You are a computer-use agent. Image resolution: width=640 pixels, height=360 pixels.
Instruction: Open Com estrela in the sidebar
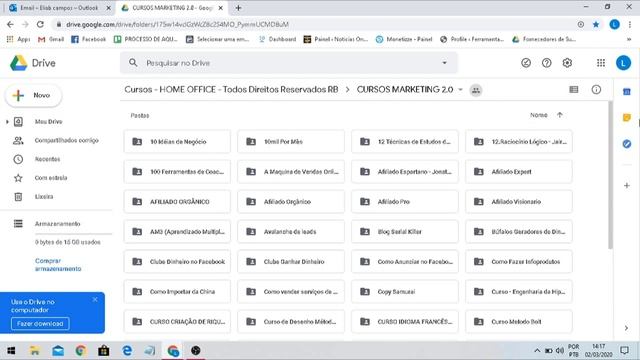[51, 178]
